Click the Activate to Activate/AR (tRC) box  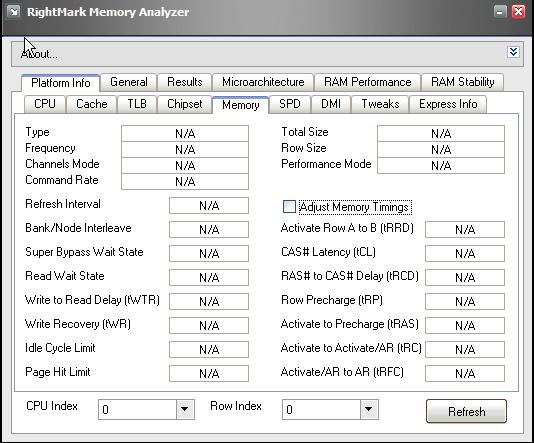click(x=465, y=349)
